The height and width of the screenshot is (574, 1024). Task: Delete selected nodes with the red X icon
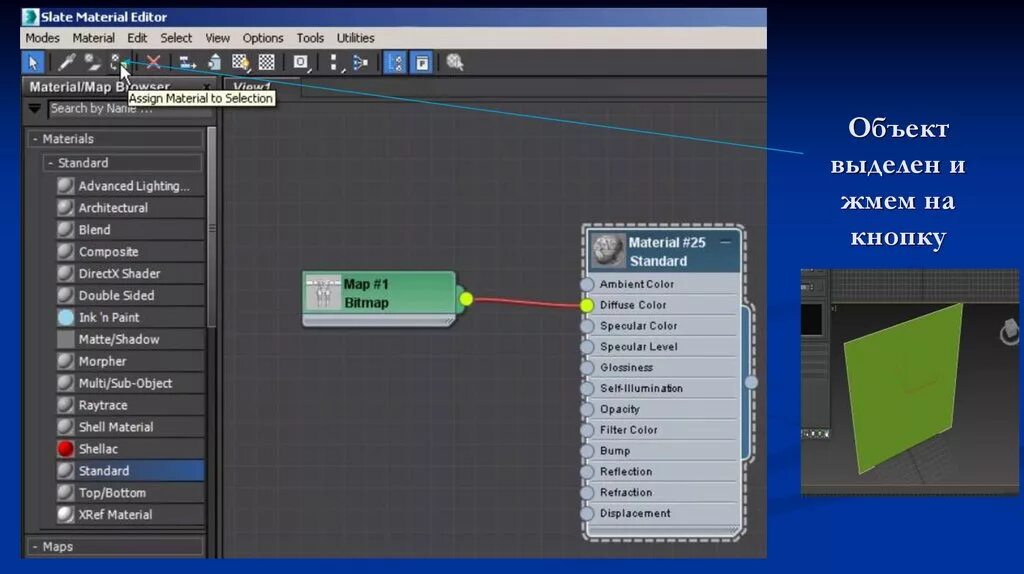pyautogui.click(x=153, y=63)
